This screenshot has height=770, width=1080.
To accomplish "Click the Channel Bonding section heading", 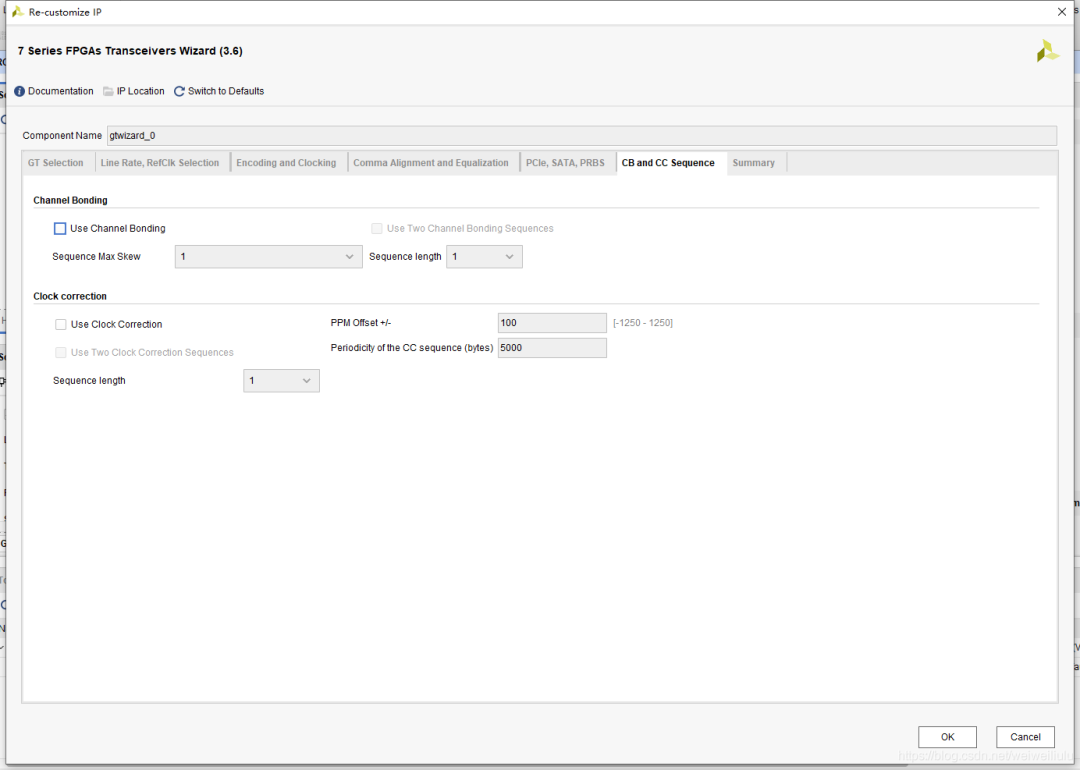I will 70,200.
